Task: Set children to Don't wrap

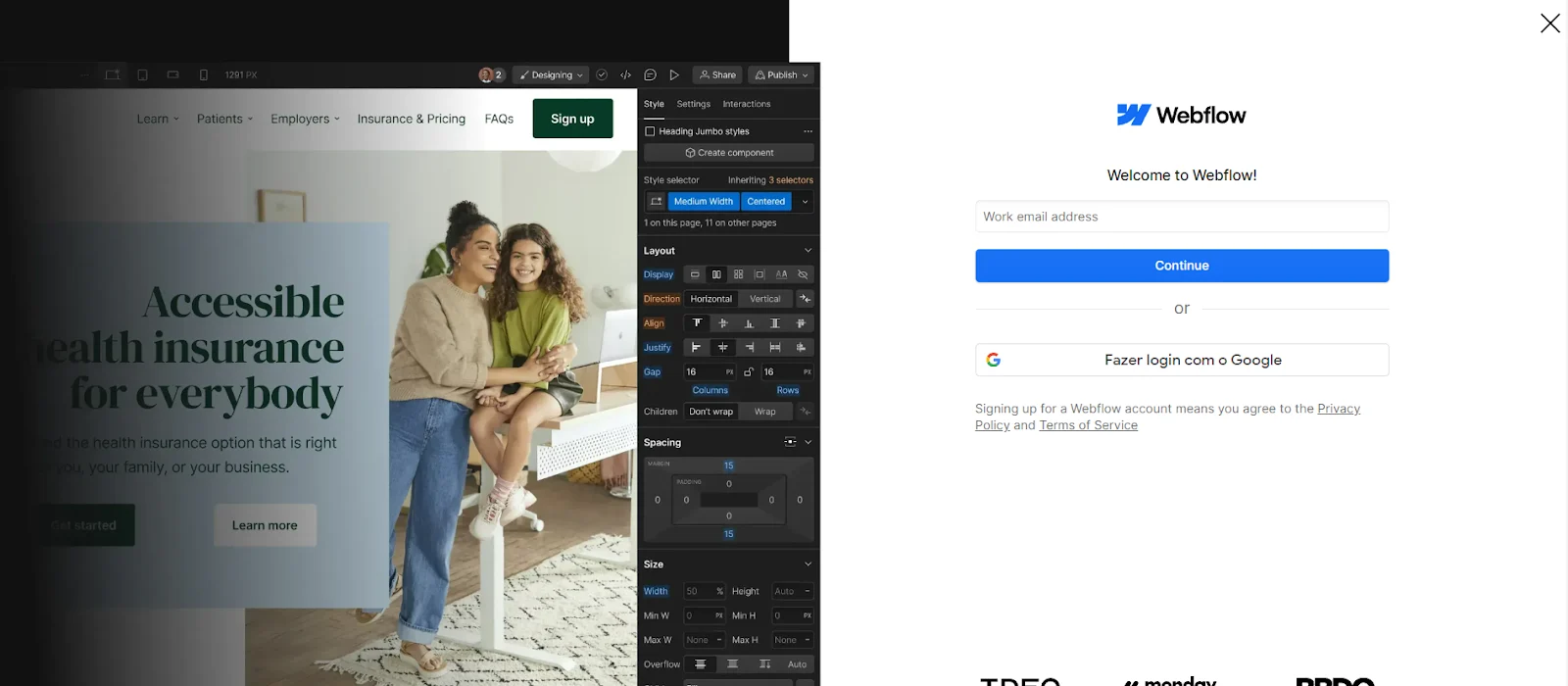Action: [x=710, y=412]
